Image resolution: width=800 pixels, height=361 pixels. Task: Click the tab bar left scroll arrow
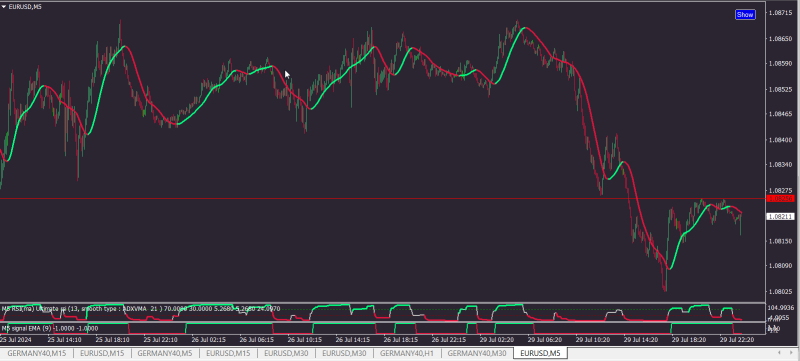click(x=778, y=353)
